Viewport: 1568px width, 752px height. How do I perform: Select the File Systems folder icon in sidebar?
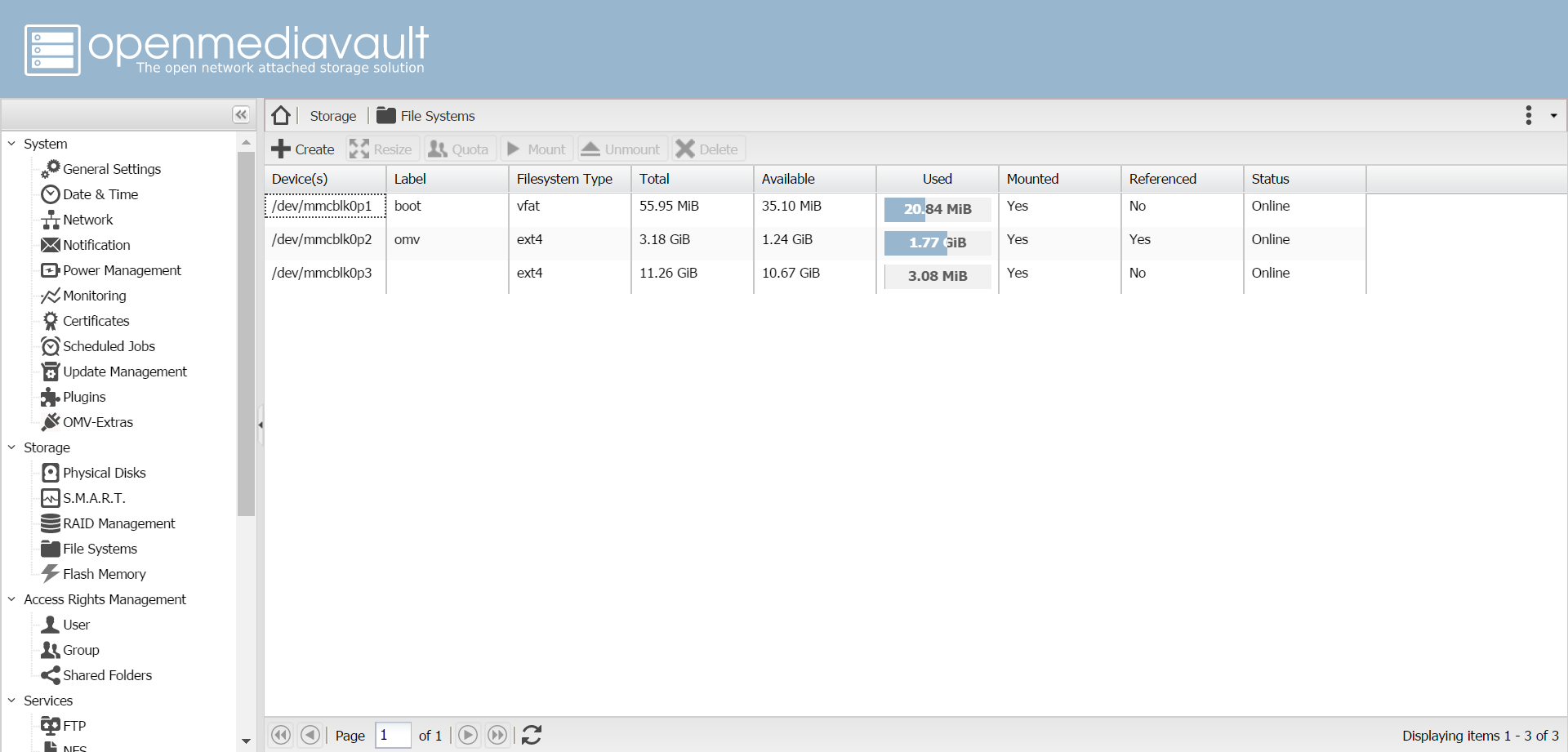[x=51, y=549]
